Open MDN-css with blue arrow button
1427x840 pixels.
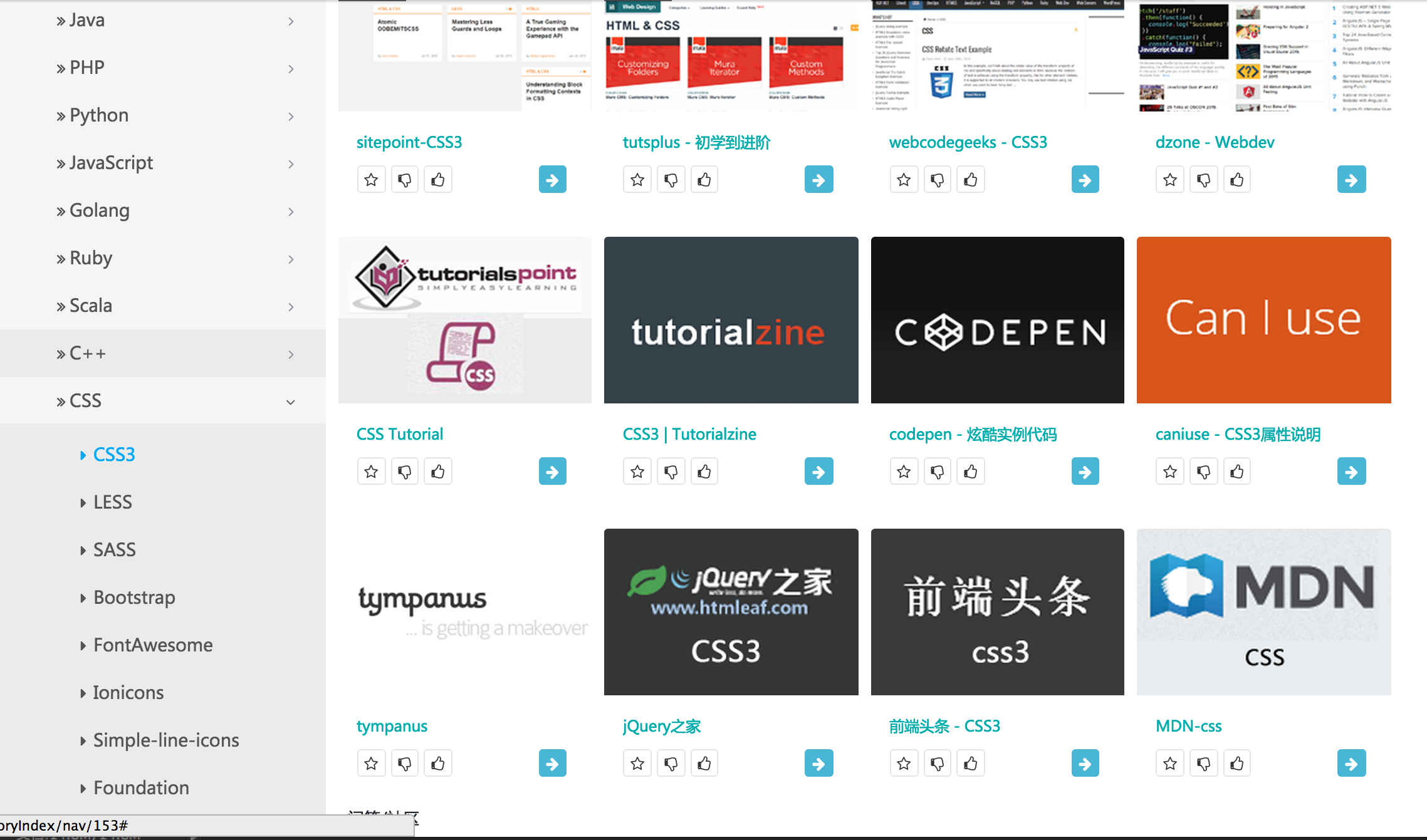point(1352,764)
